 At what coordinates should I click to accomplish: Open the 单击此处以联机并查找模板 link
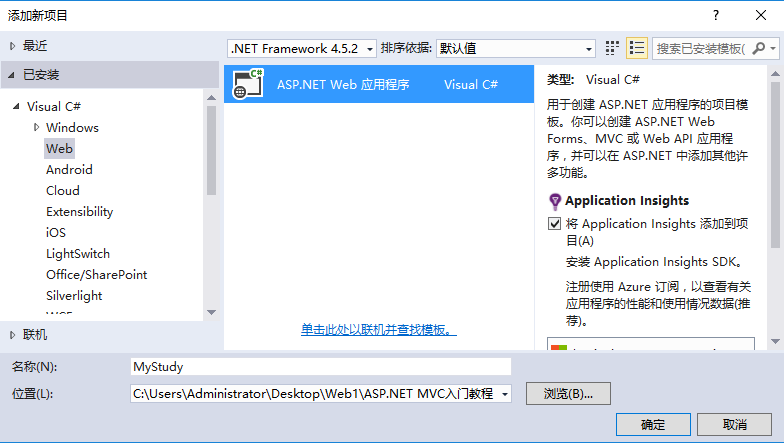378,330
